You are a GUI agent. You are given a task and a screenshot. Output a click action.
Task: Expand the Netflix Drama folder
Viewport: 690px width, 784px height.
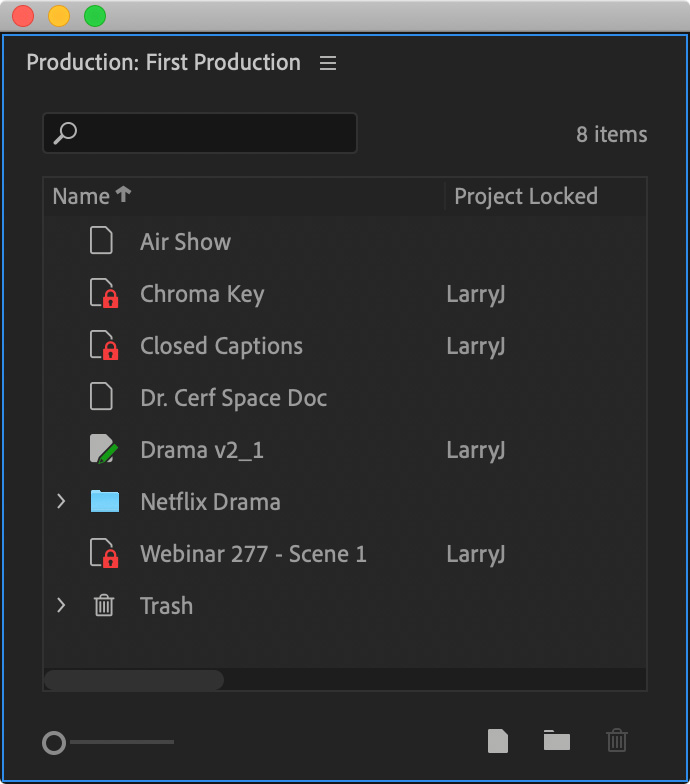click(x=61, y=501)
